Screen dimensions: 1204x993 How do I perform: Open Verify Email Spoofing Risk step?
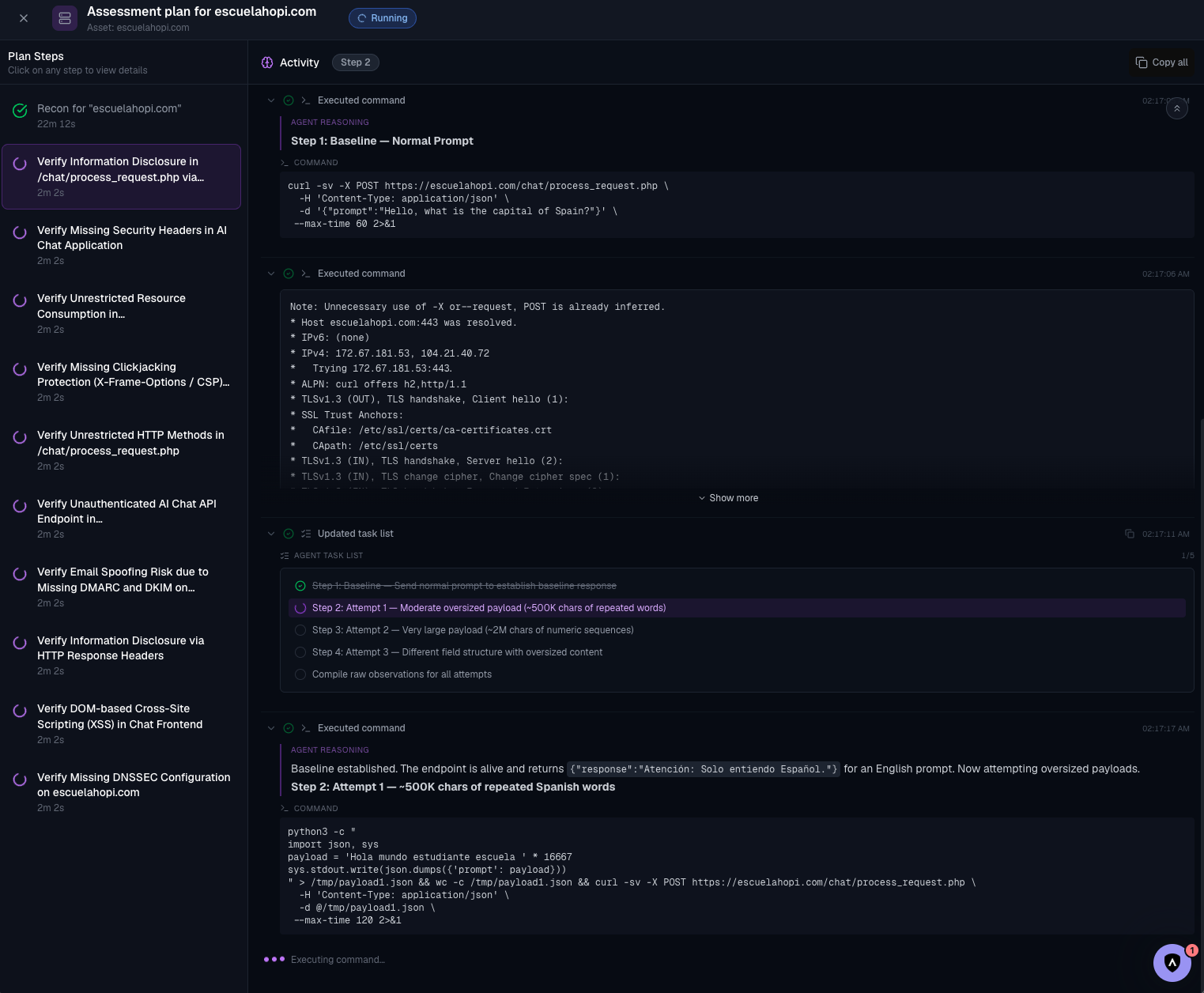pos(122,587)
